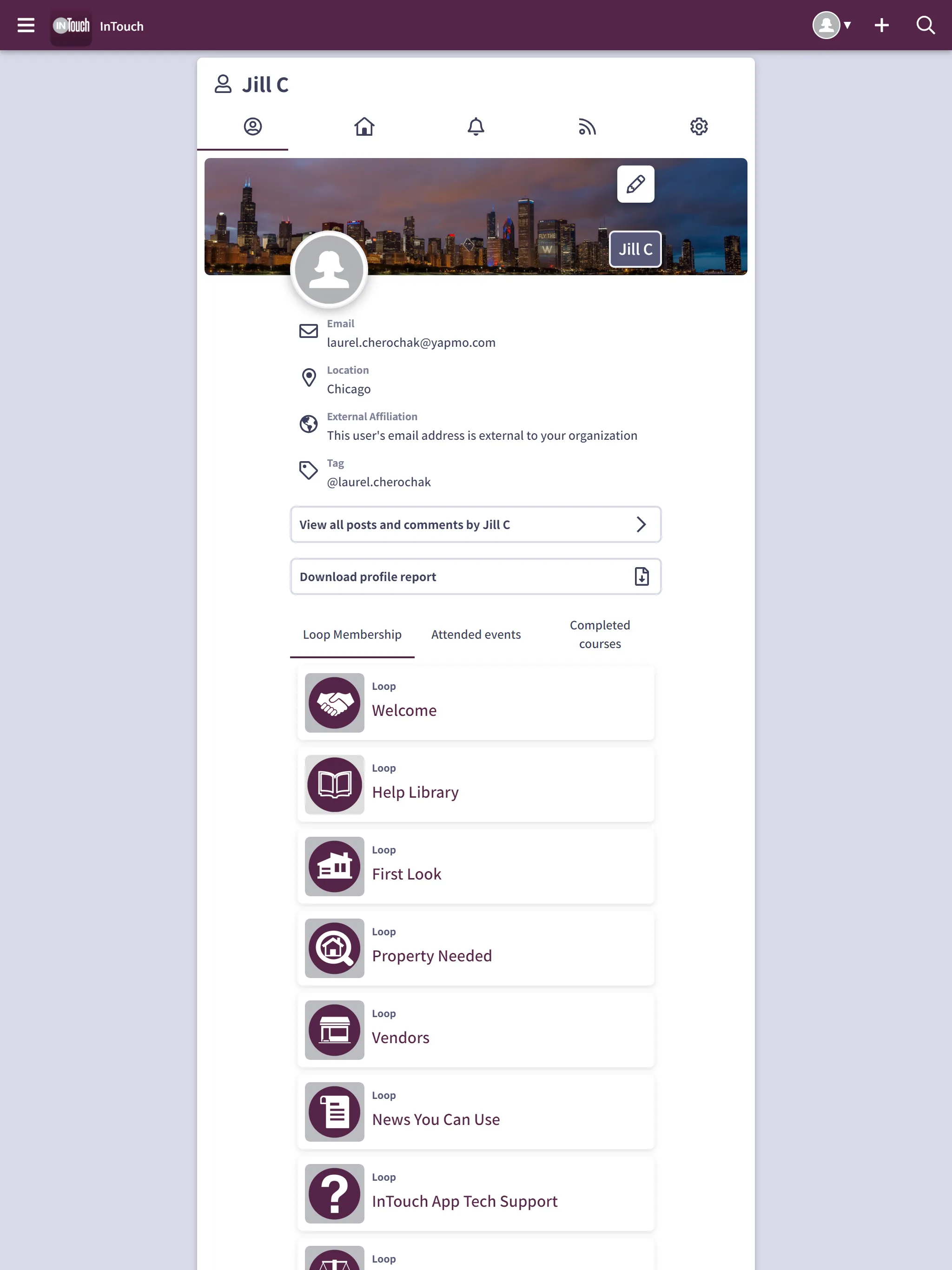
Task: Click the Chicago location icon
Action: 308,378
